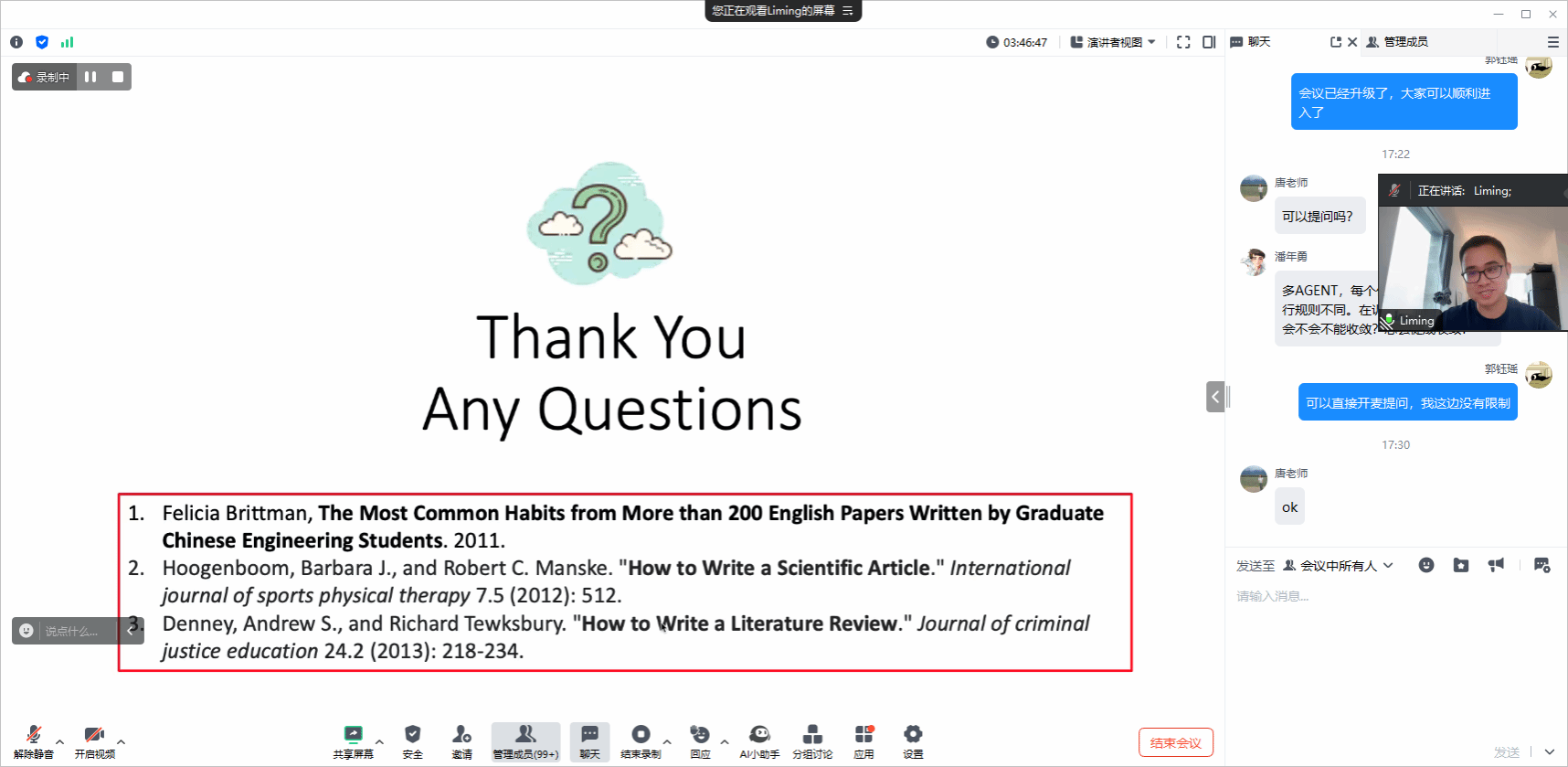Click the red 结束会议 button
This screenshot has width=1568, height=767.
point(1175,742)
